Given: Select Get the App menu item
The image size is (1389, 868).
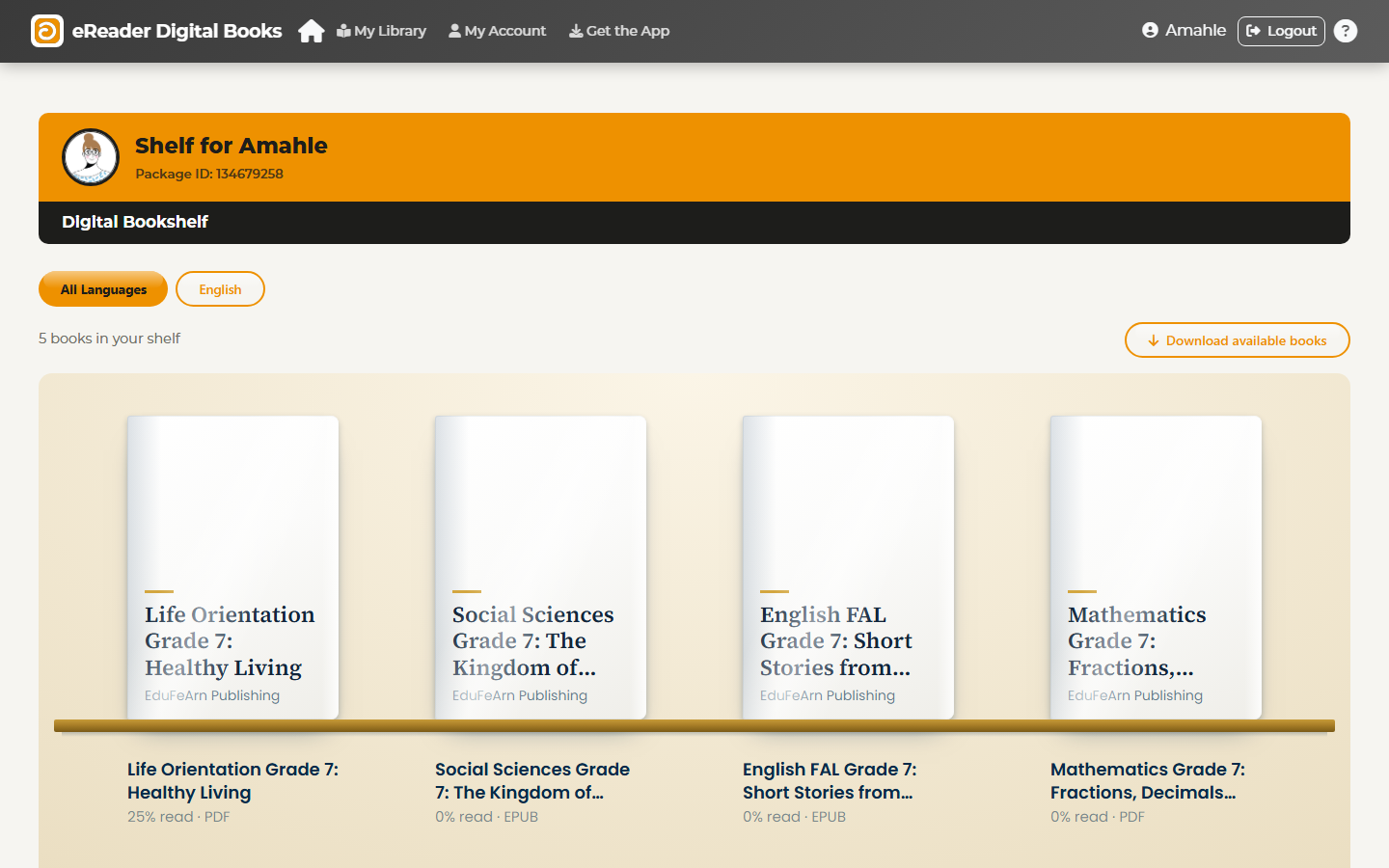Looking at the screenshot, I should click(619, 31).
